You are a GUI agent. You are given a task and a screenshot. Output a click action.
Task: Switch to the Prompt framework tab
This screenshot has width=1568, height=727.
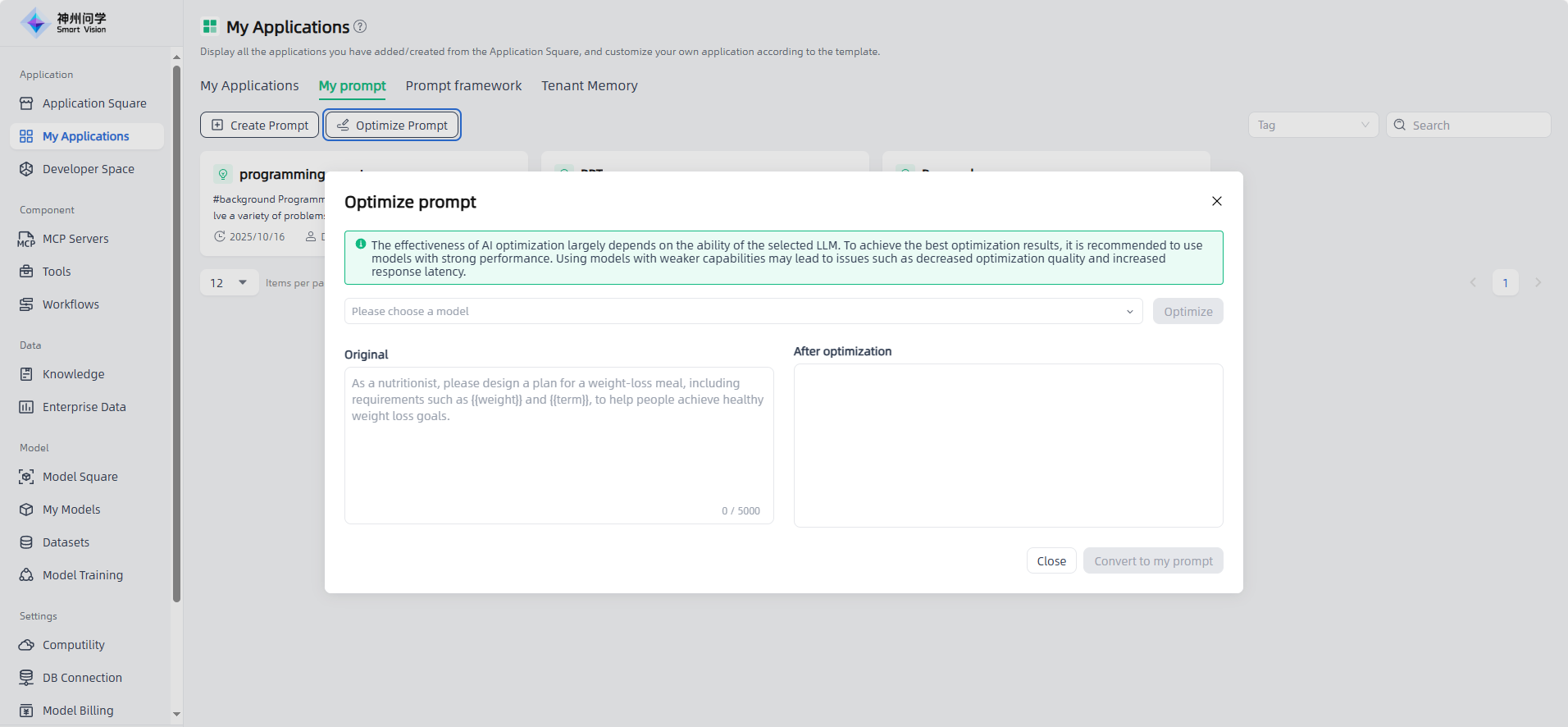tap(463, 86)
